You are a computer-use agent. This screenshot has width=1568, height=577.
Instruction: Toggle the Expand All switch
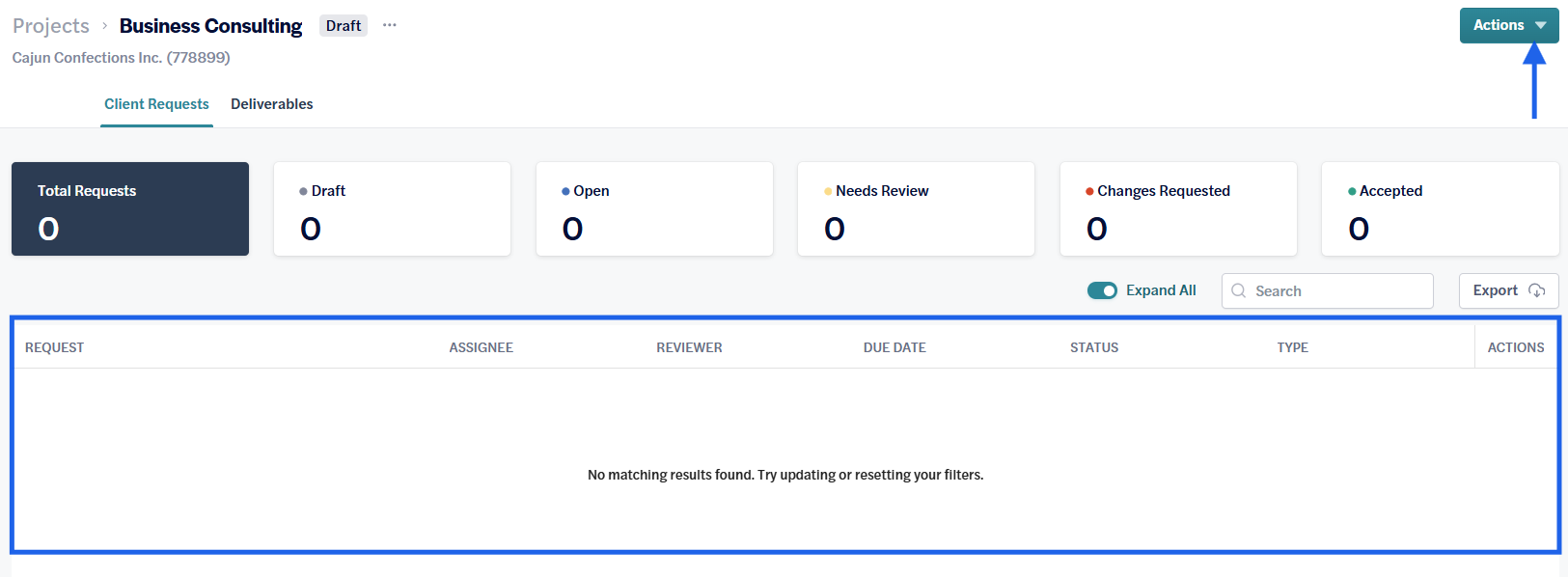click(x=1102, y=290)
